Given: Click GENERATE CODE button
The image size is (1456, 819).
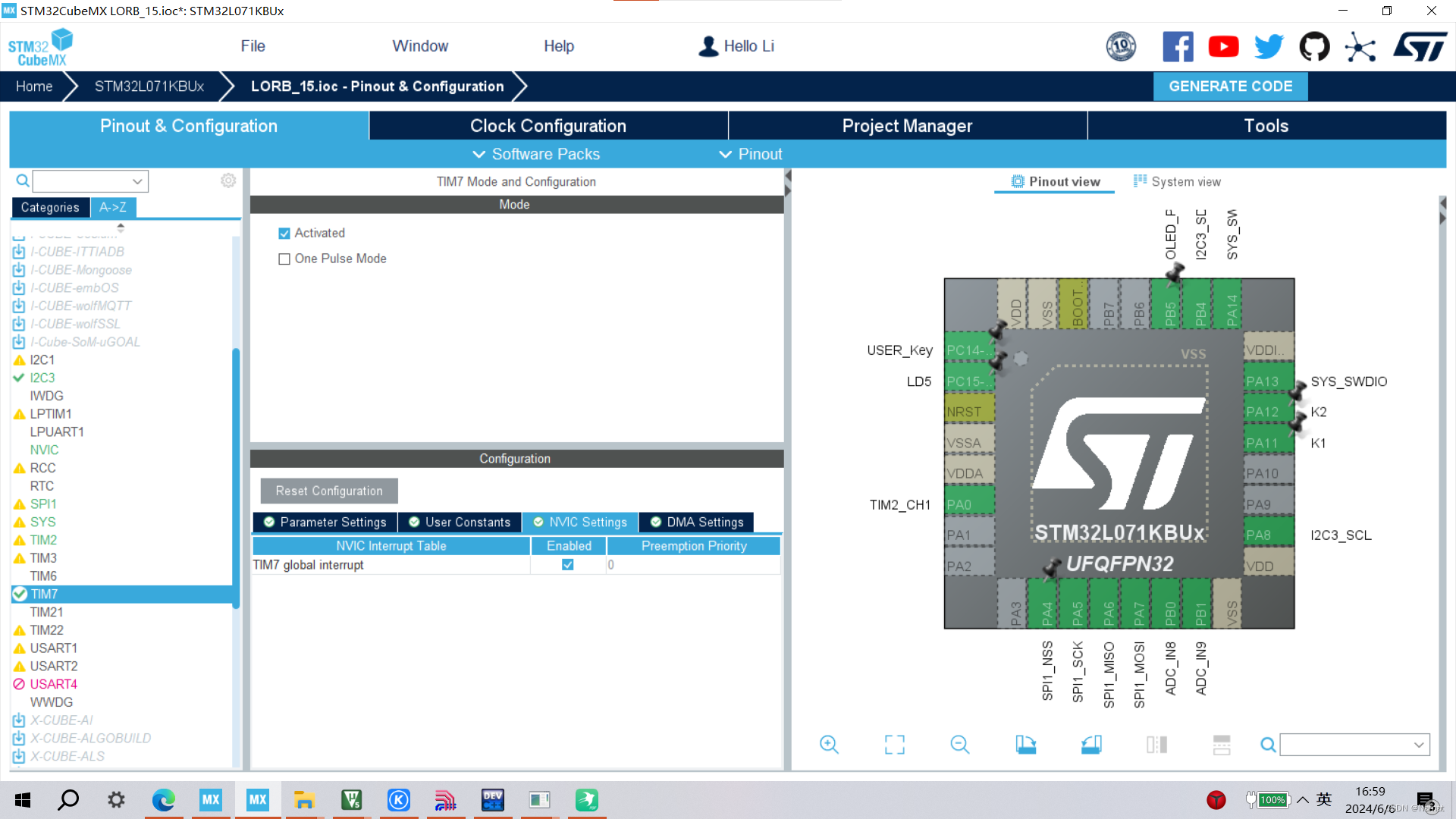Looking at the screenshot, I should tap(1230, 86).
